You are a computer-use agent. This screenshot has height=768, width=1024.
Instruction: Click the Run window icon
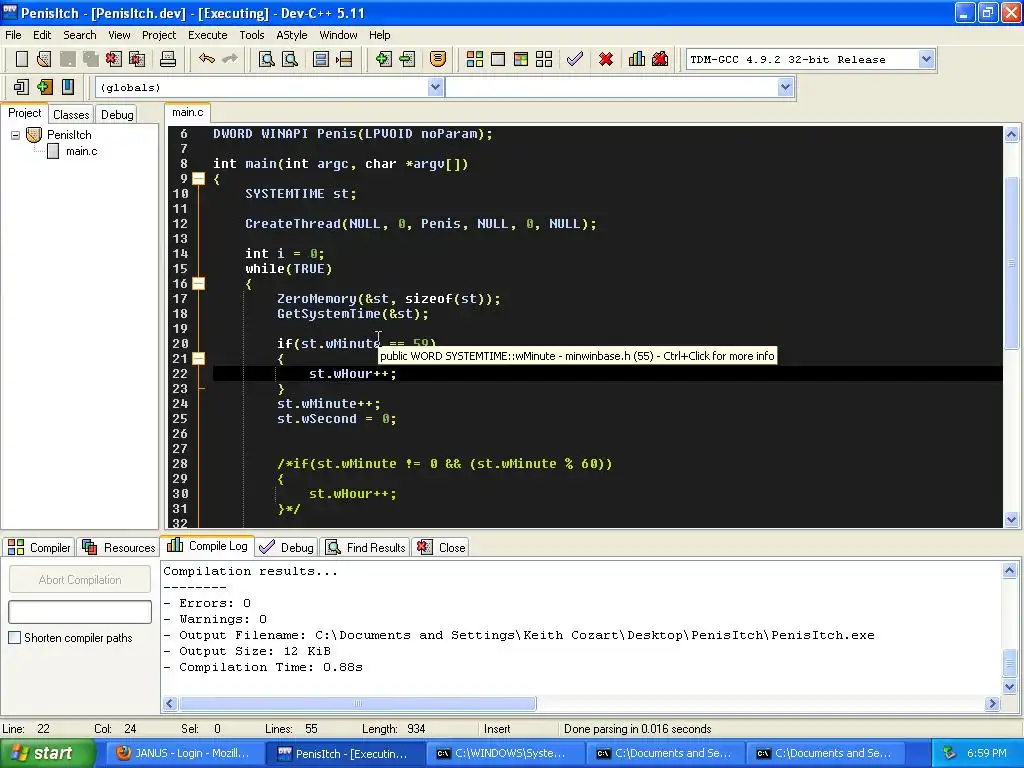point(498,59)
